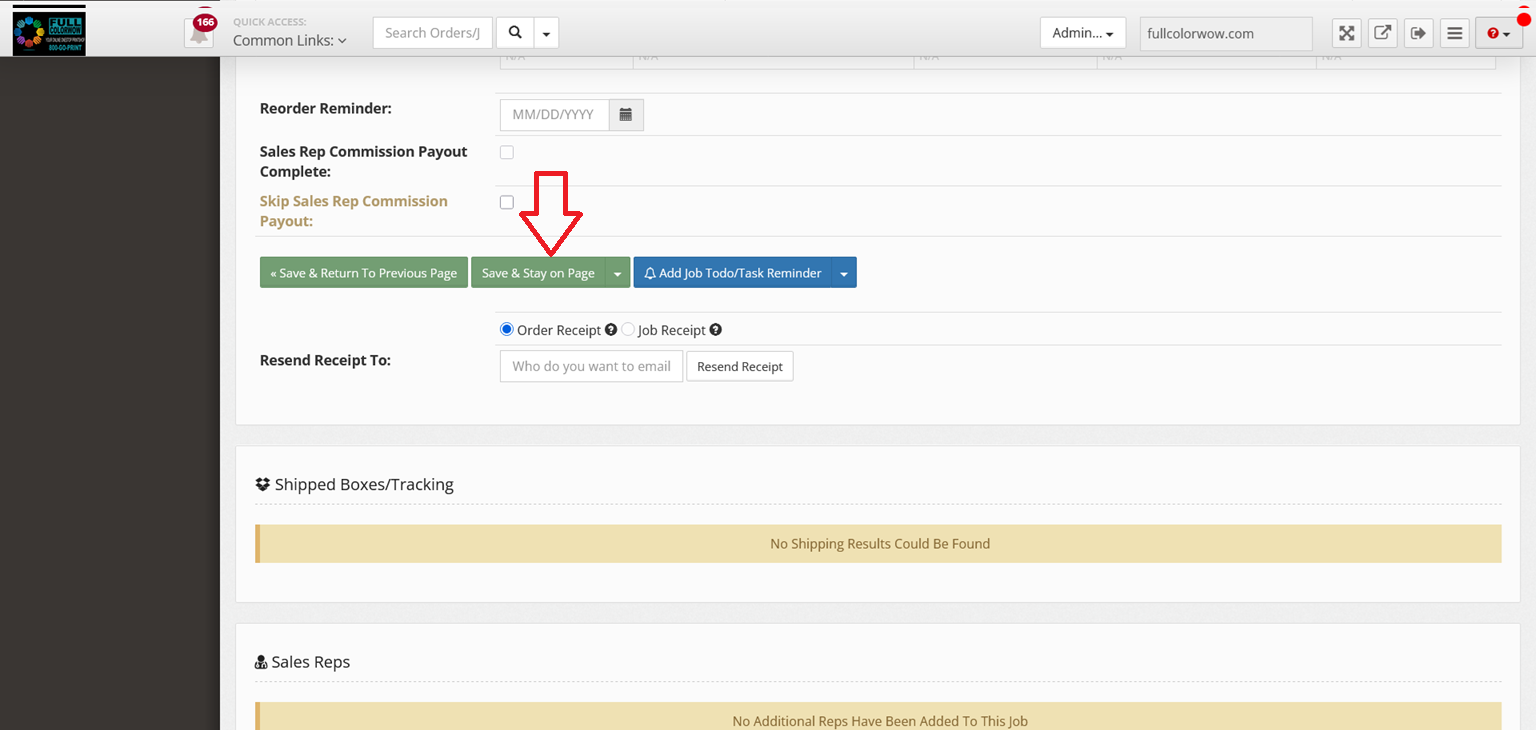Expand the Common Links quick access dropdown

click(x=290, y=41)
